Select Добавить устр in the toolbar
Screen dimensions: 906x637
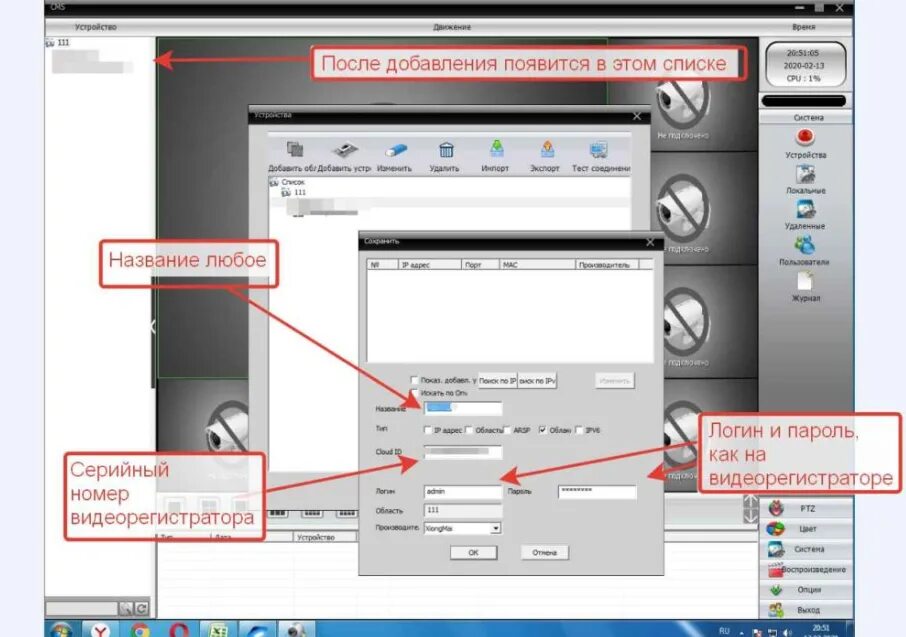coord(345,155)
